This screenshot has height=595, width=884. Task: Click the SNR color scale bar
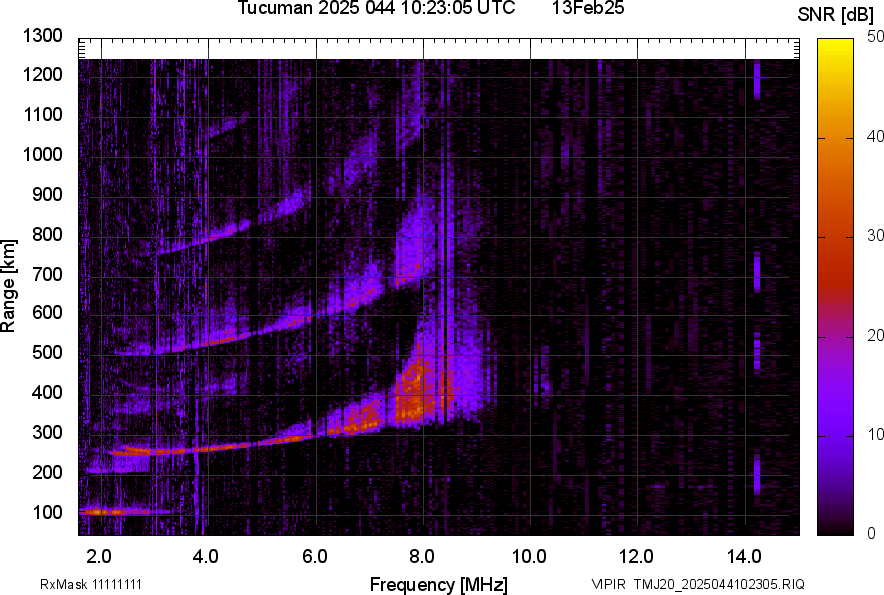coord(835,287)
